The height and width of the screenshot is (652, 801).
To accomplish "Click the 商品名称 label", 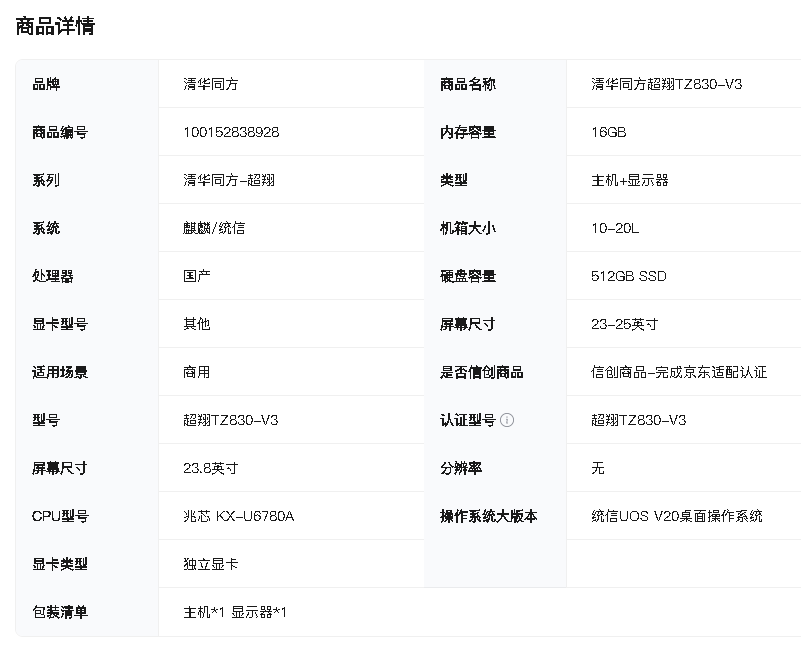I will [x=468, y=84].
